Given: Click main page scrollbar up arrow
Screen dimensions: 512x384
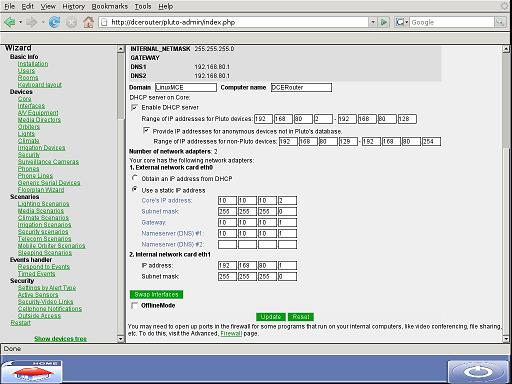Looking at the screenshot, I should tap(506, 49).
